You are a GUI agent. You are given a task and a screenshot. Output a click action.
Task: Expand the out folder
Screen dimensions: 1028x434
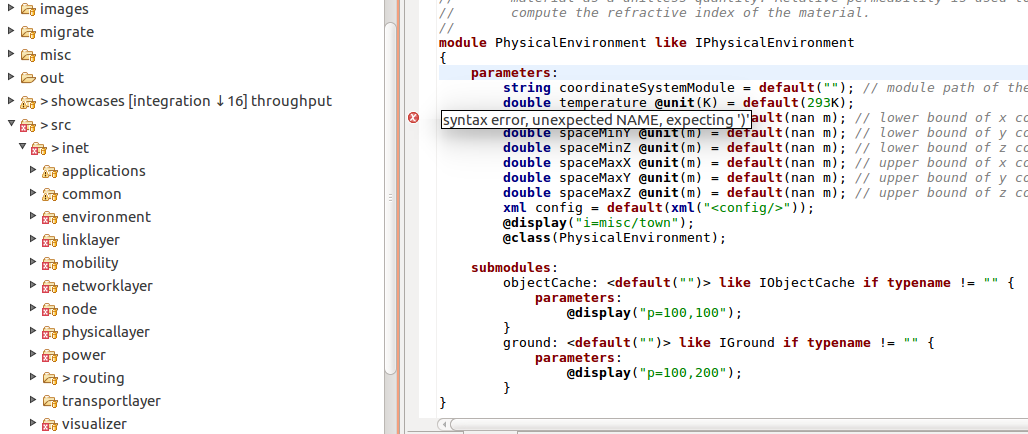[x=10, y=77]
